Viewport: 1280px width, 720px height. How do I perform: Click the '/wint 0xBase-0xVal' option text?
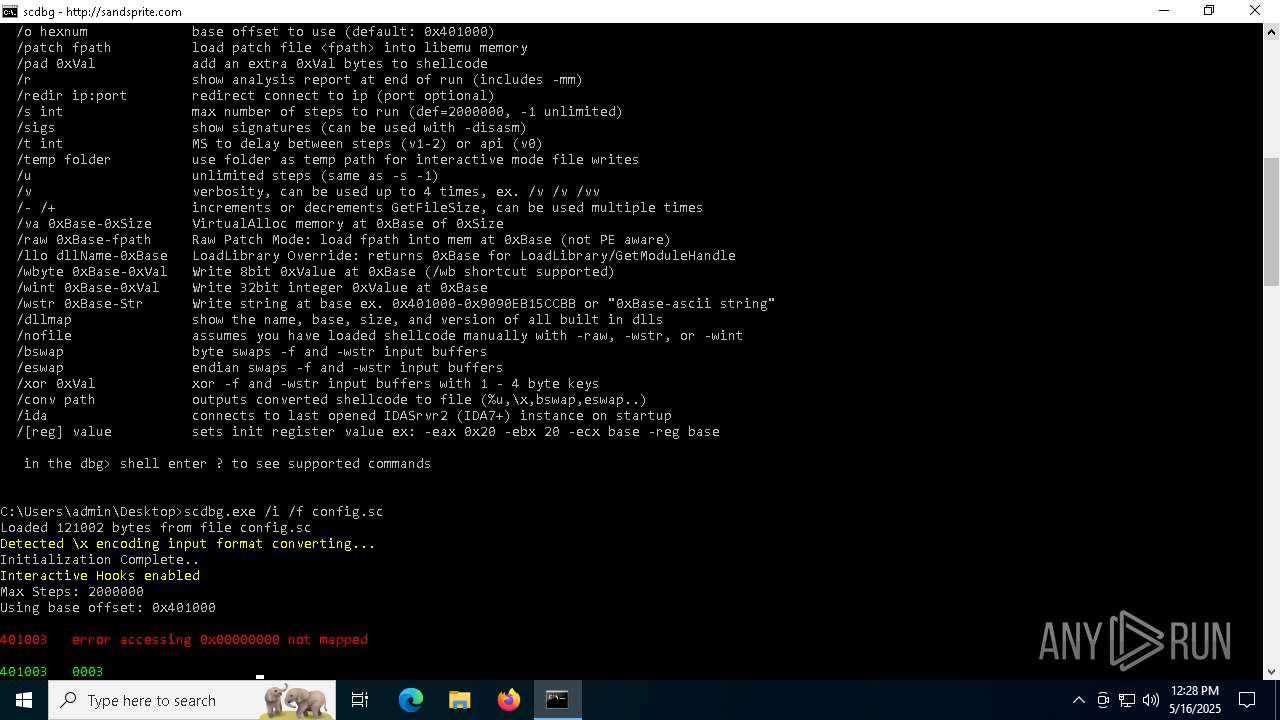[88, 288]
